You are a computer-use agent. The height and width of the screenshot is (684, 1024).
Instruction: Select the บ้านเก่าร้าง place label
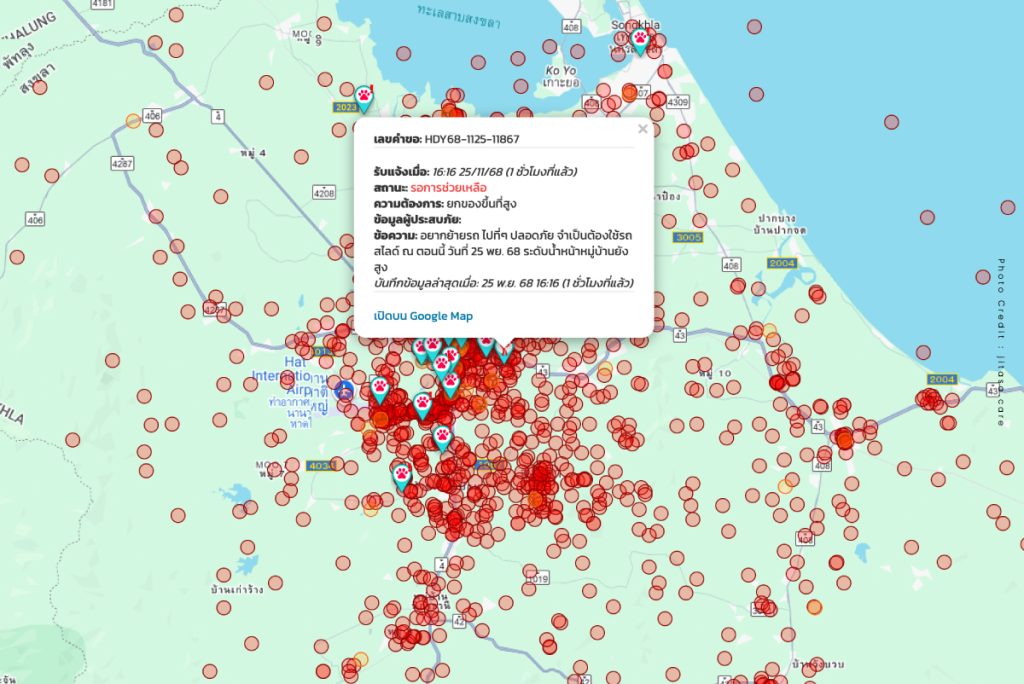(237, 590)
